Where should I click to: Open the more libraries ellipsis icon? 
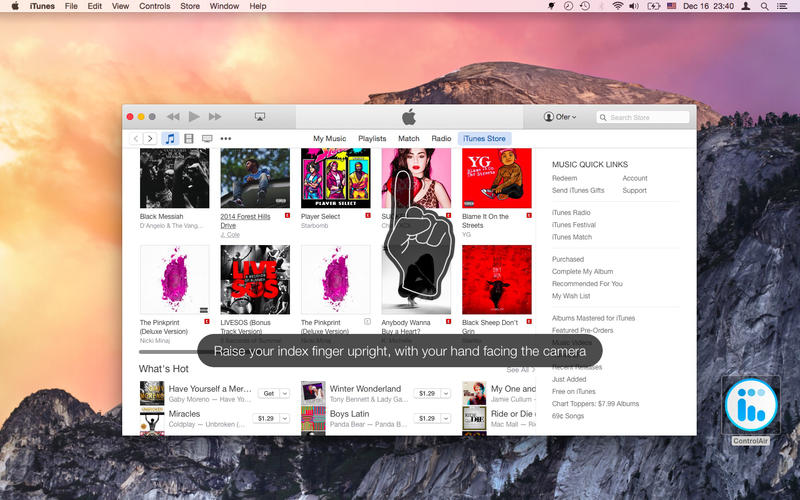(226, 138)
